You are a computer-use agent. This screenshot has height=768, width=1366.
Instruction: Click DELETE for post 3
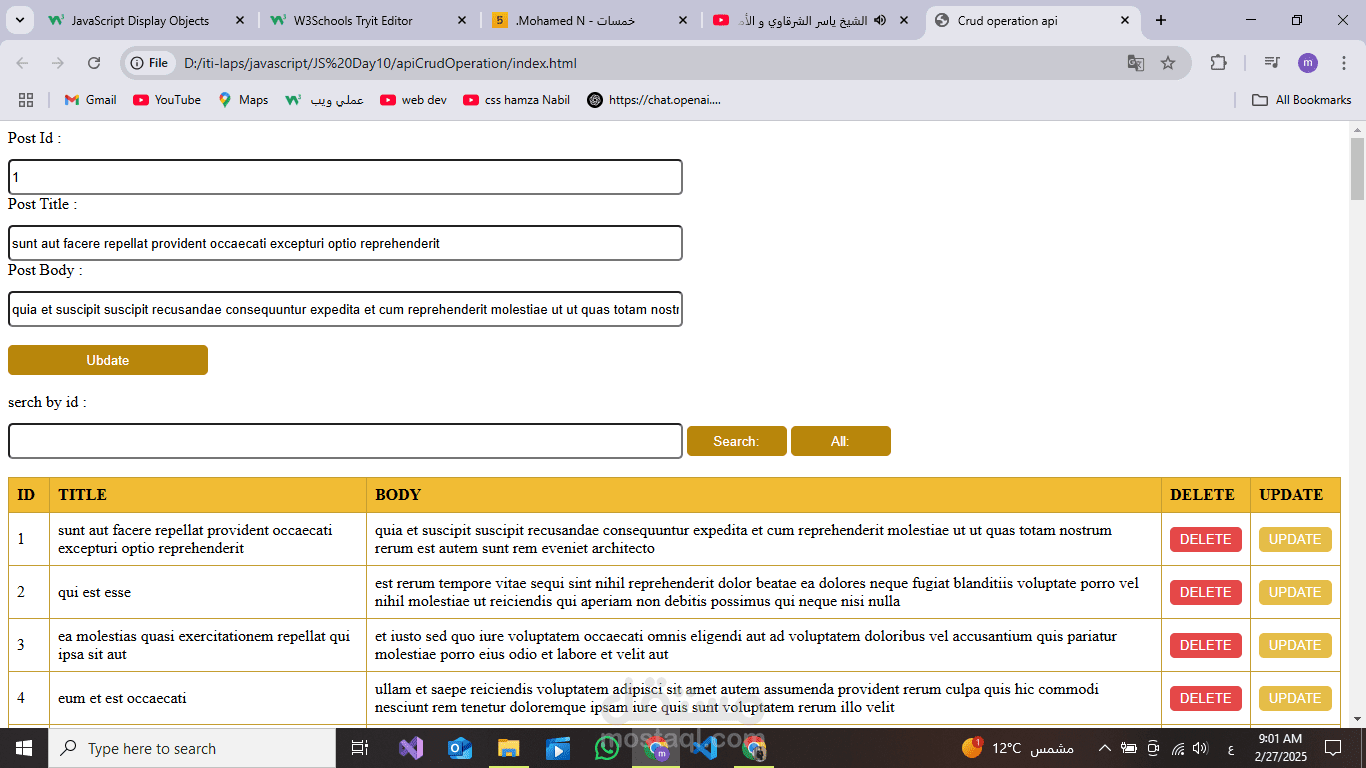1206,645
